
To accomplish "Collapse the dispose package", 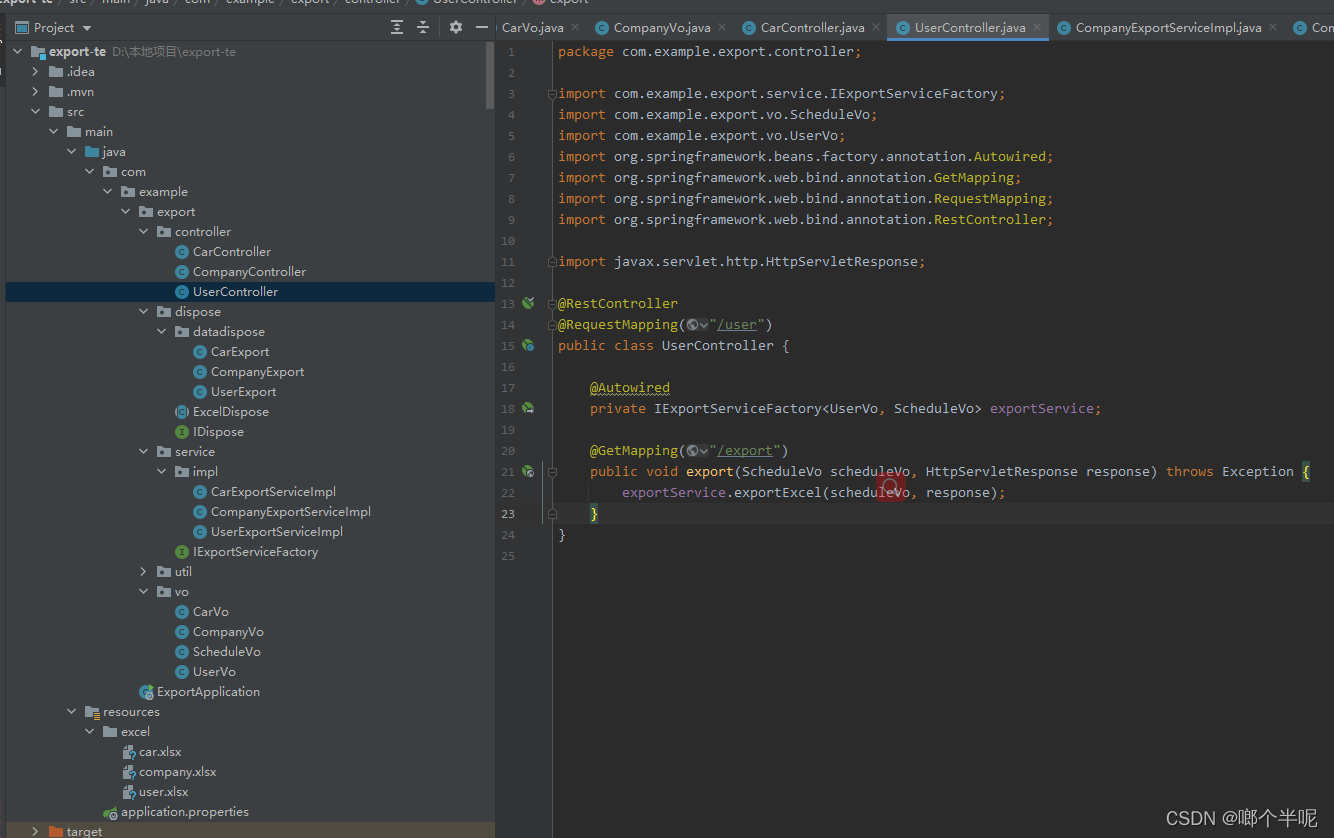I will pos(144,312).
